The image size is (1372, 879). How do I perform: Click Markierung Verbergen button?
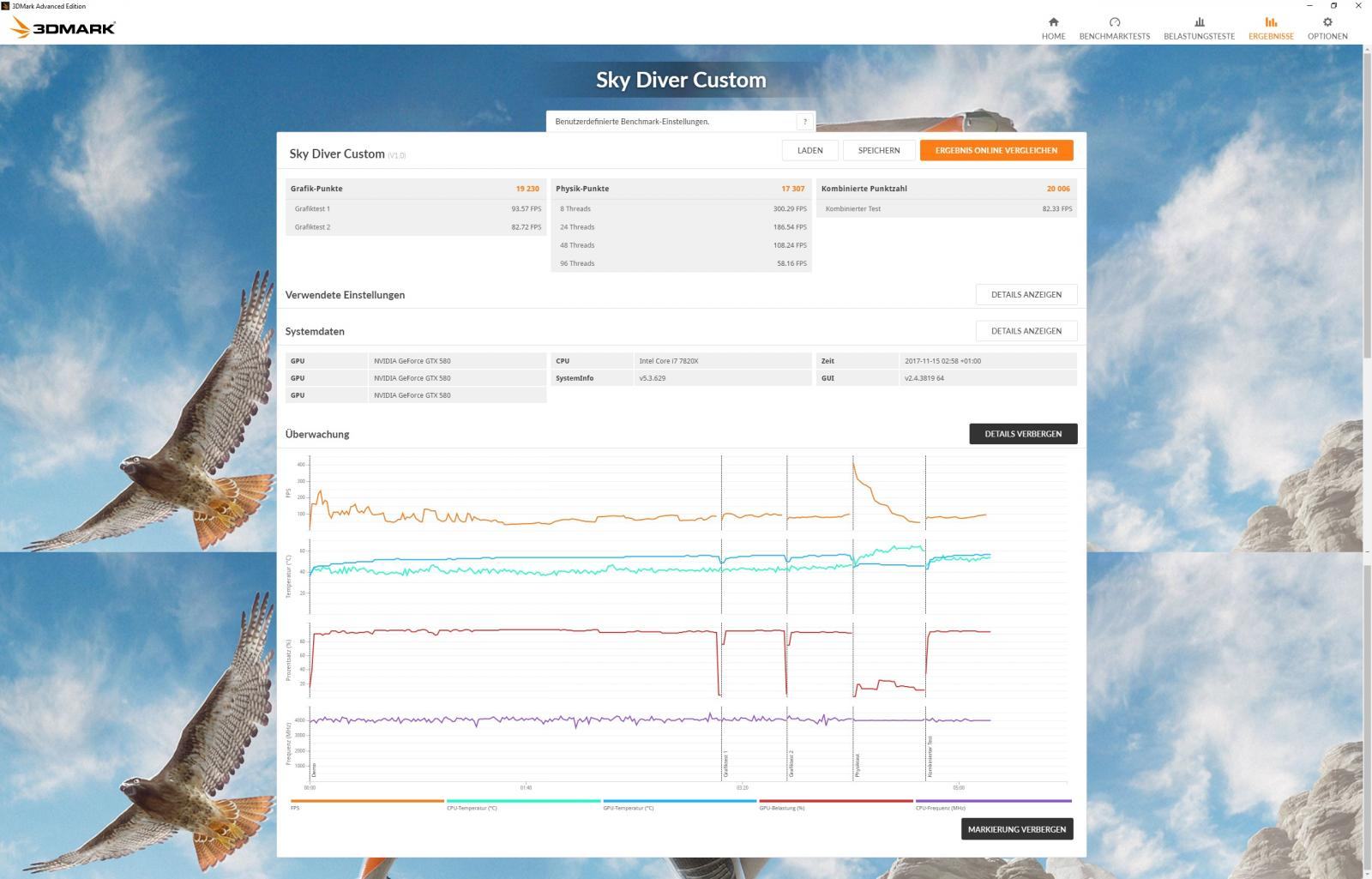[x=1017, y=829]
